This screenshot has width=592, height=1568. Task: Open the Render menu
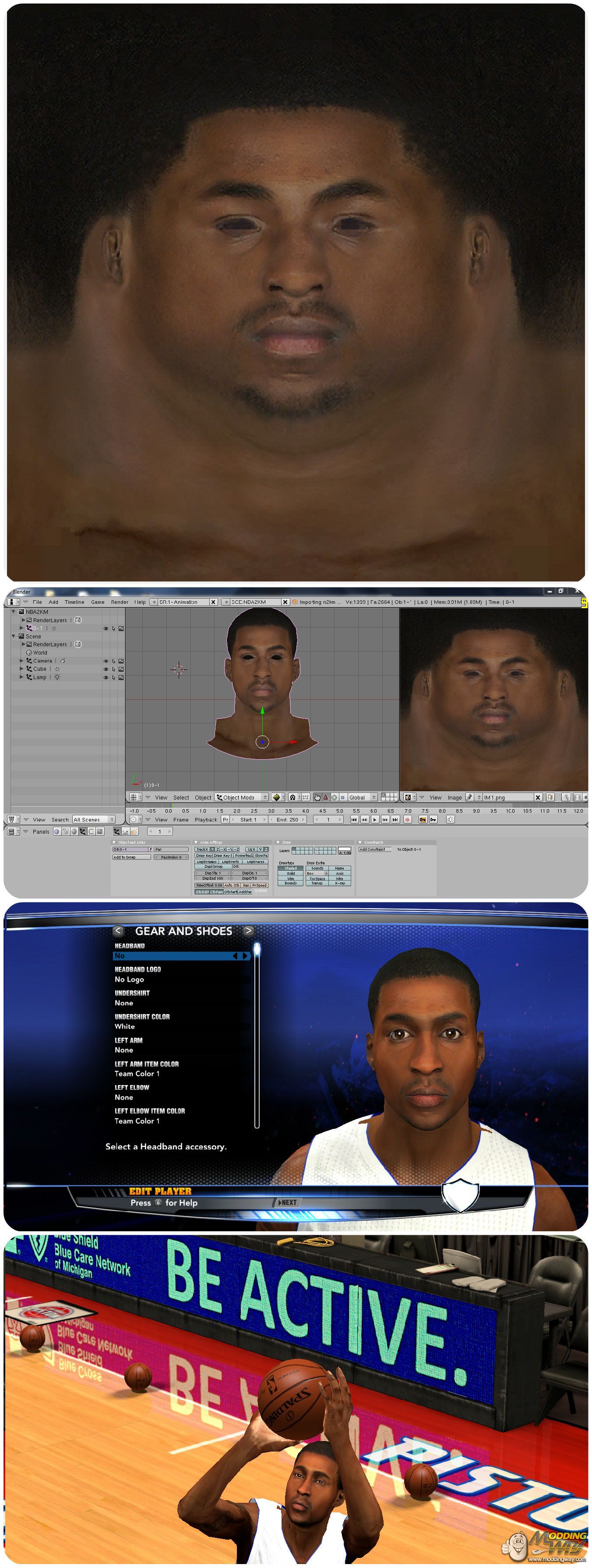click(119, 602)
